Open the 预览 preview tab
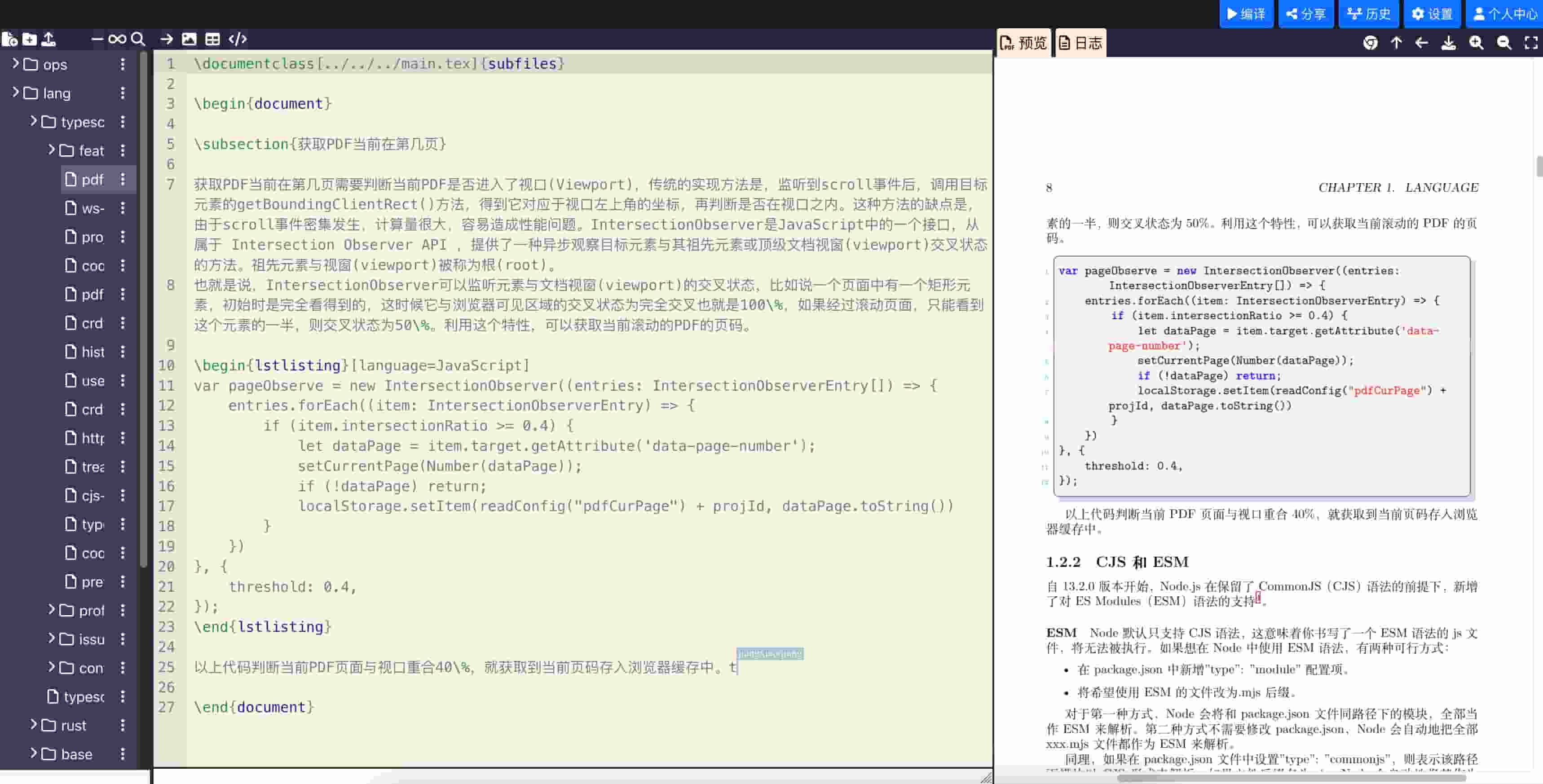Viewport: 1543px width, 784px height. (1024, 42)
